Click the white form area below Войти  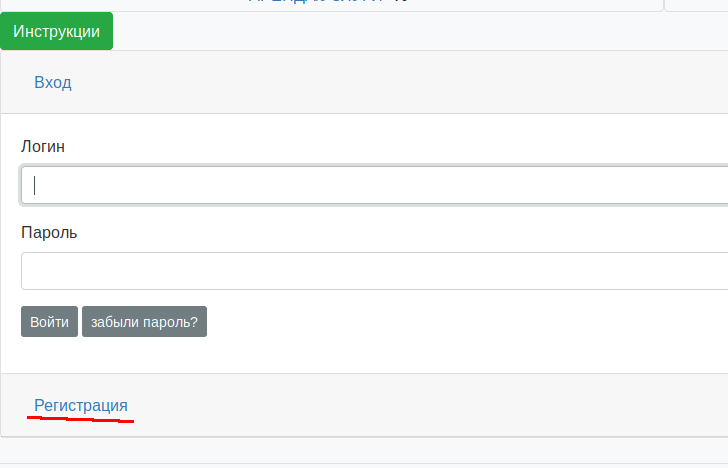[x=364, y=355]
